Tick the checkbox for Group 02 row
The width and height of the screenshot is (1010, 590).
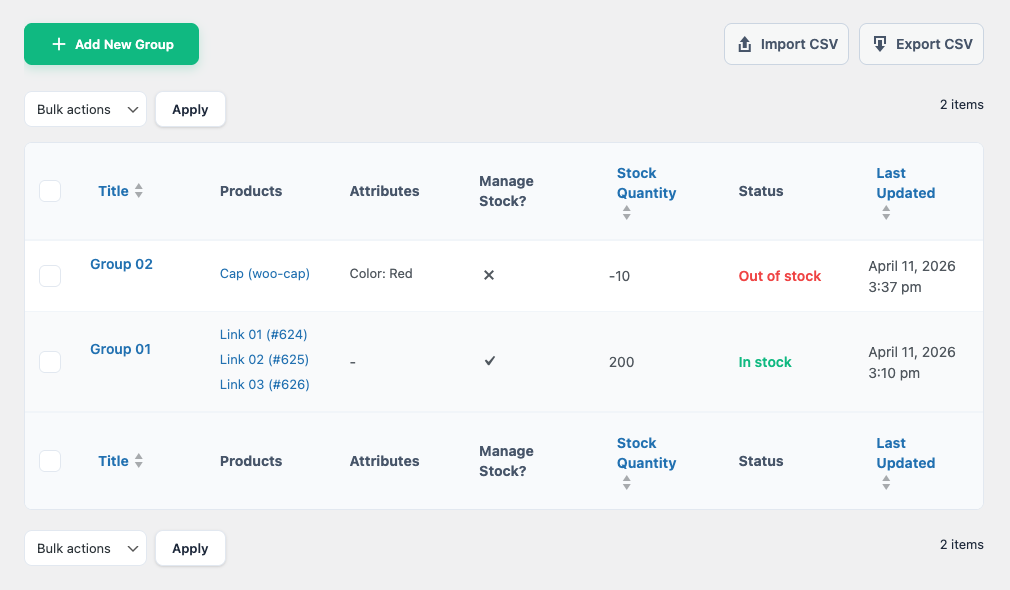point(50,276)
